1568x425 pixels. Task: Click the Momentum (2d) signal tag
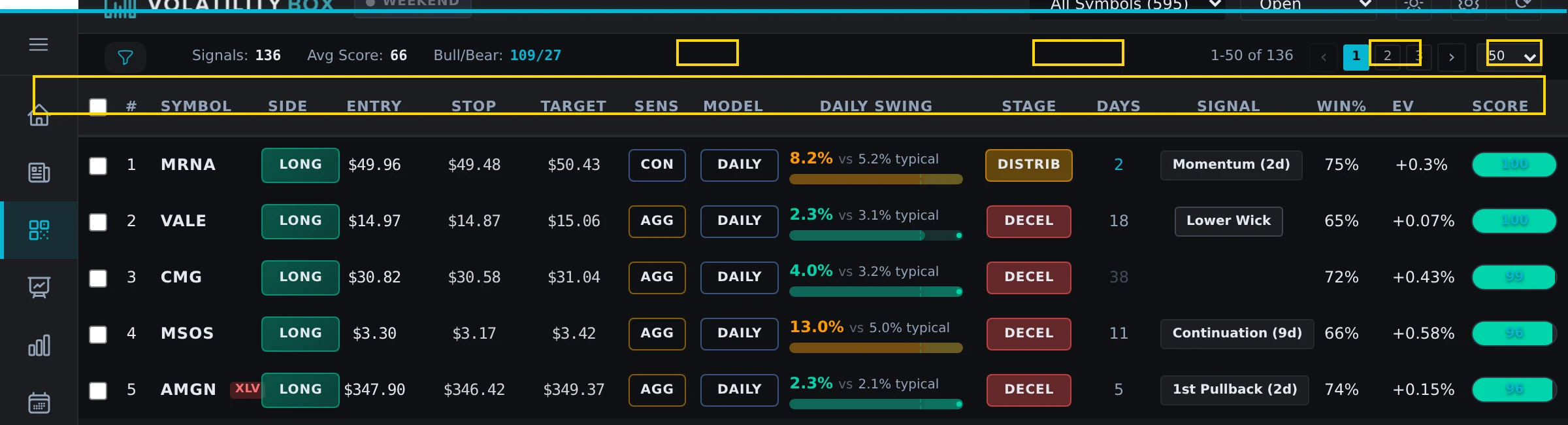(x=1232, y=165)
